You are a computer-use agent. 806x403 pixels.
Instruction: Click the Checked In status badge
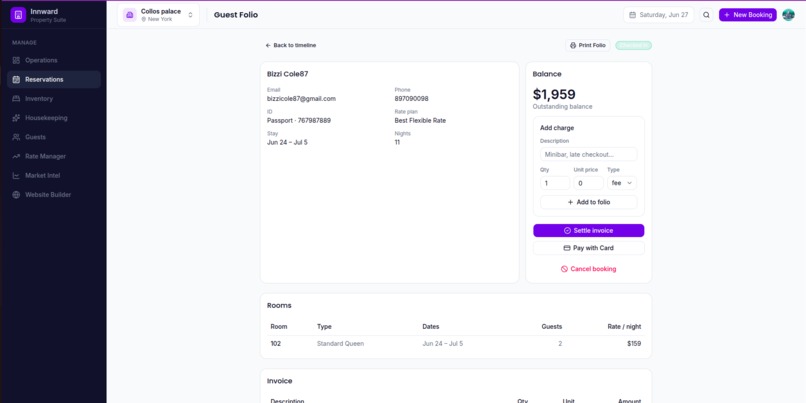coord(633,45)
